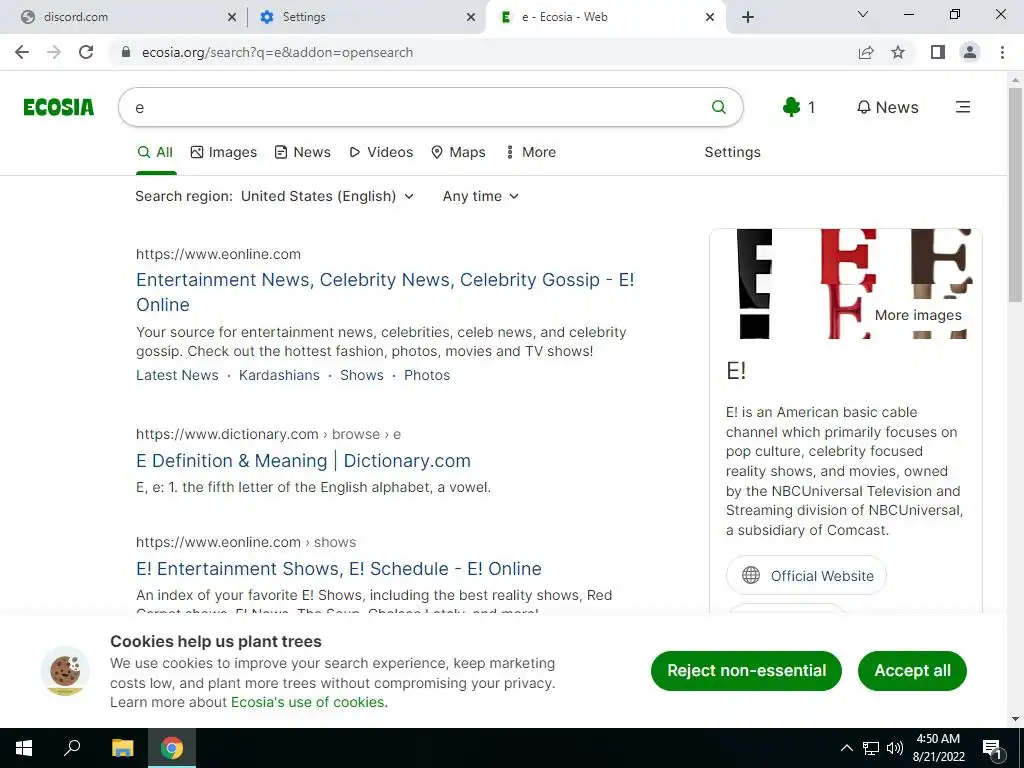Click the browser forward arrow
Image resolution: width=1024 pixels, height=768 pixels.
(54, 52)
